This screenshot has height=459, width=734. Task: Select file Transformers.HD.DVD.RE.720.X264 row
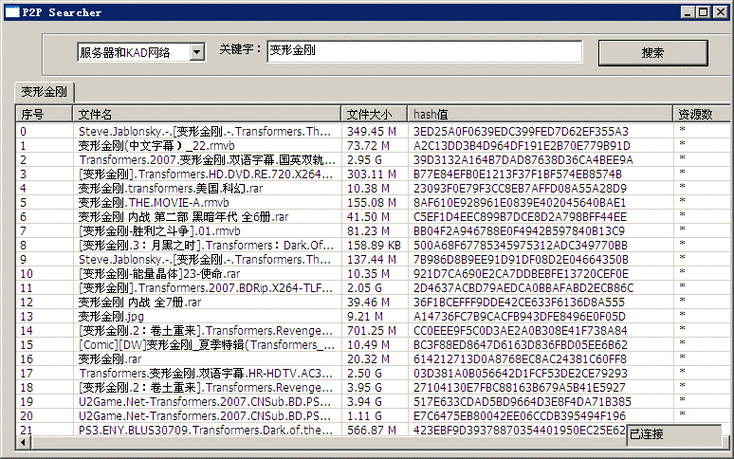click(x=206, y=174)
